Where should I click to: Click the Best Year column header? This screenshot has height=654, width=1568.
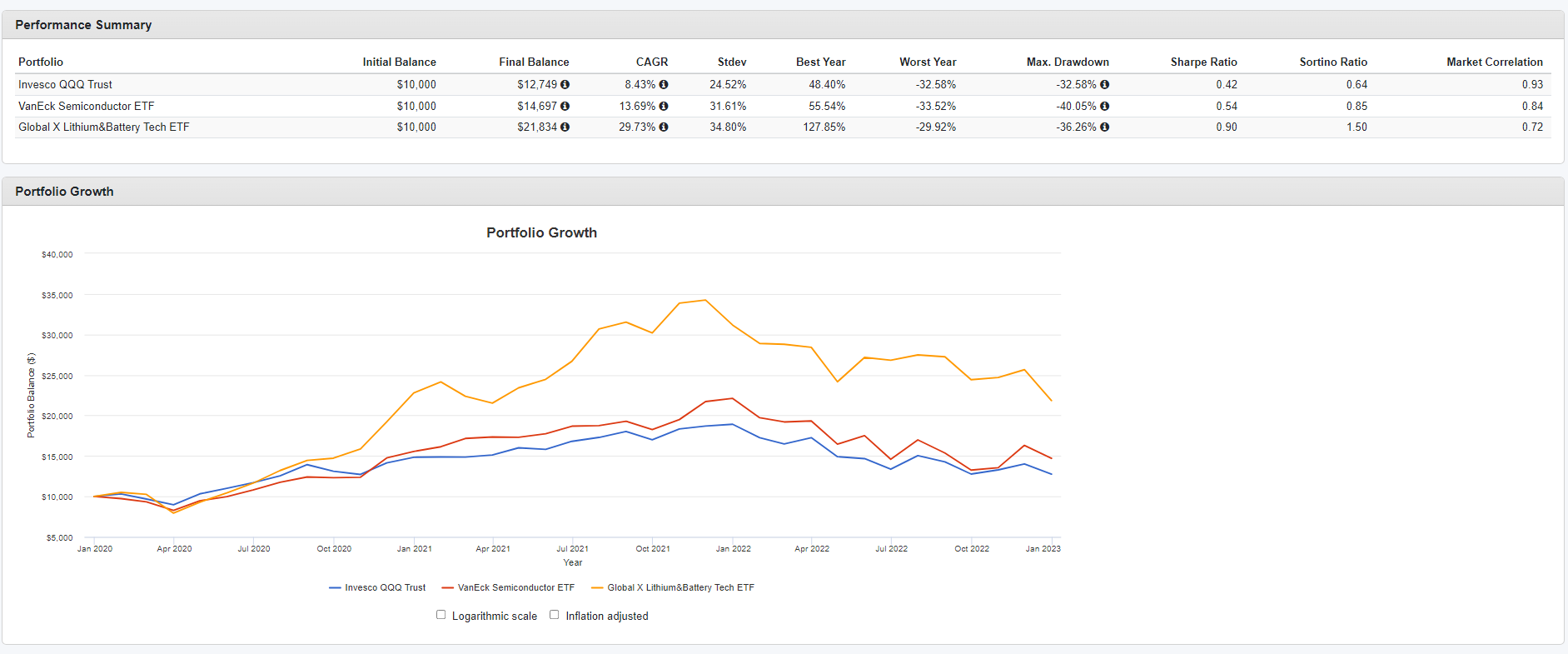821,62
